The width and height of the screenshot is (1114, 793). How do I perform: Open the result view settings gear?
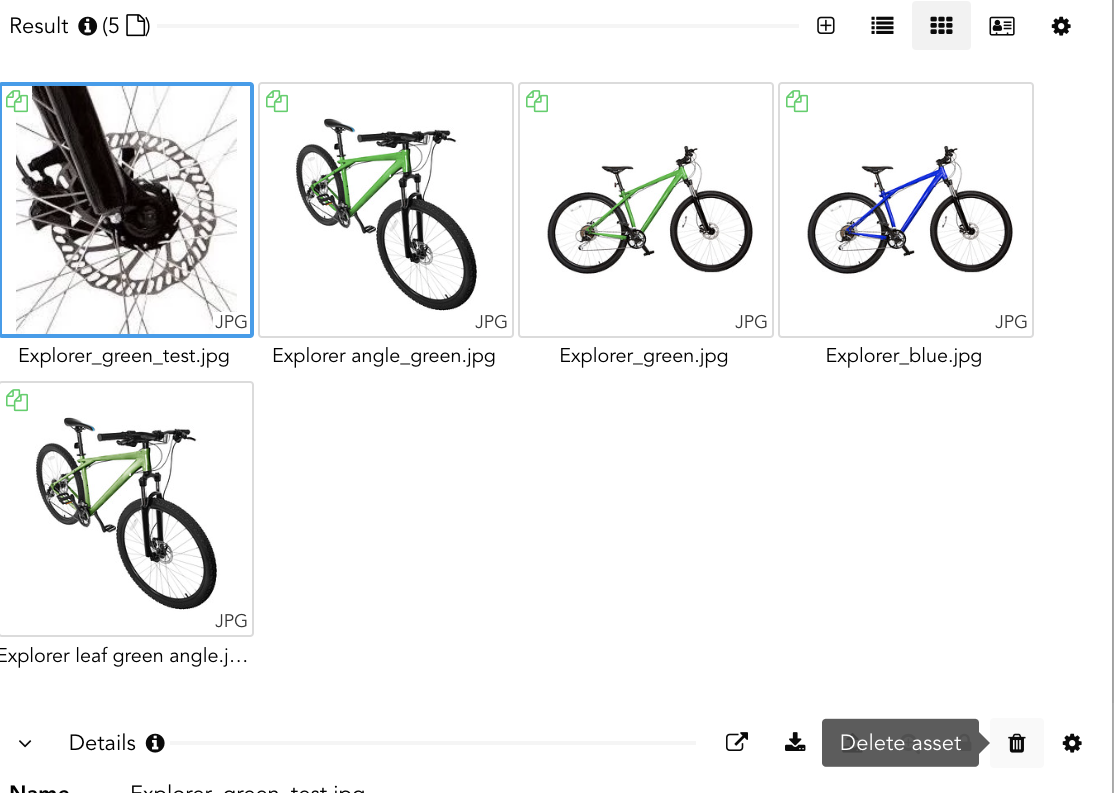click(1061, 25)
